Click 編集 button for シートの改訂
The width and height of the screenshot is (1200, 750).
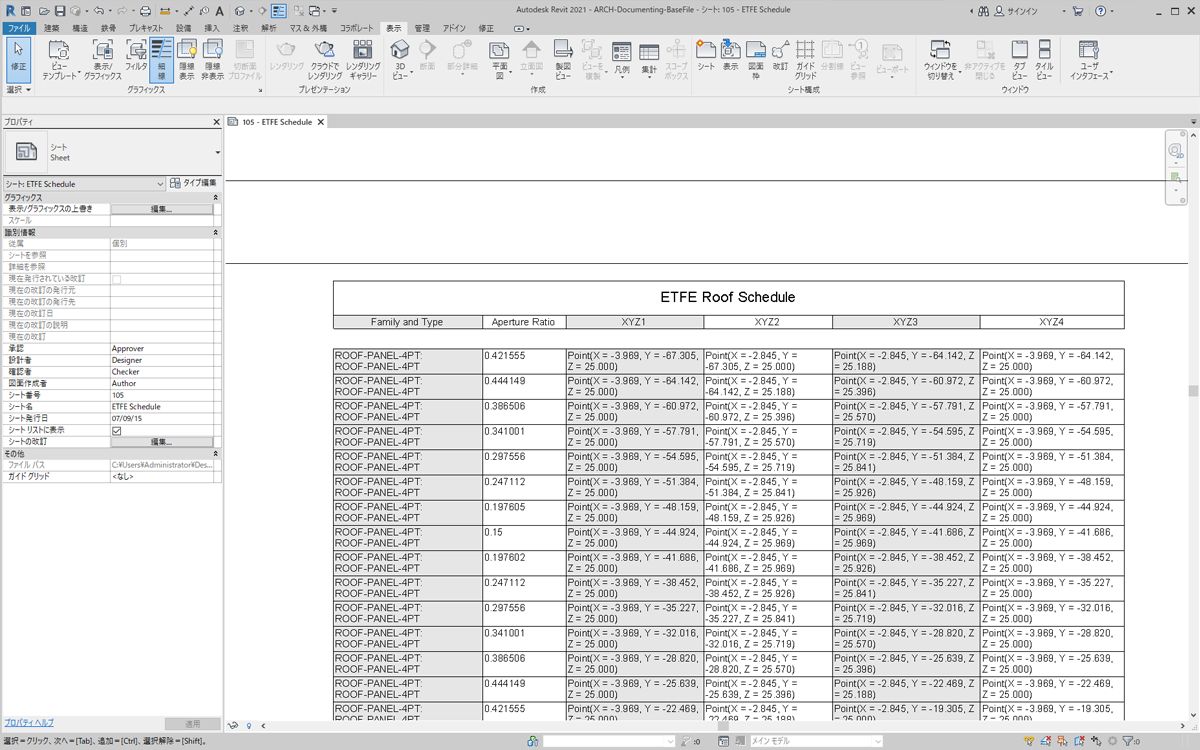(x=161, y=441)
